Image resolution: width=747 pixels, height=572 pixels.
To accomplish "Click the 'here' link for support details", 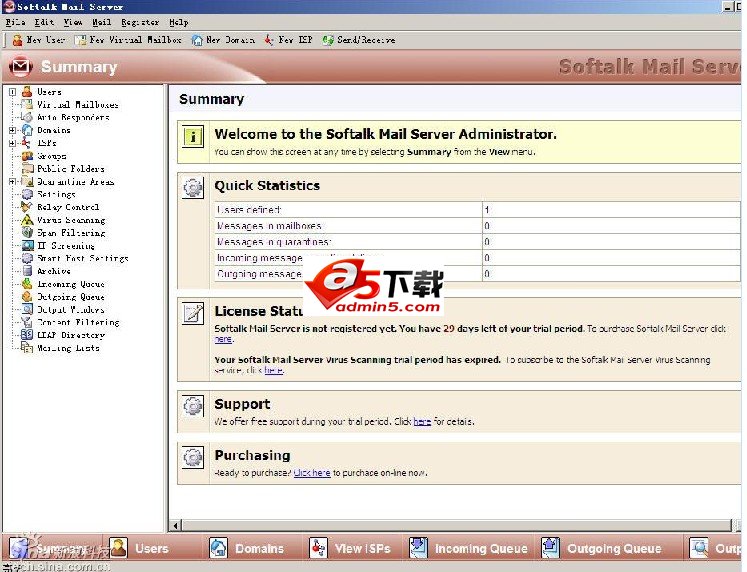I will point(422,421).
